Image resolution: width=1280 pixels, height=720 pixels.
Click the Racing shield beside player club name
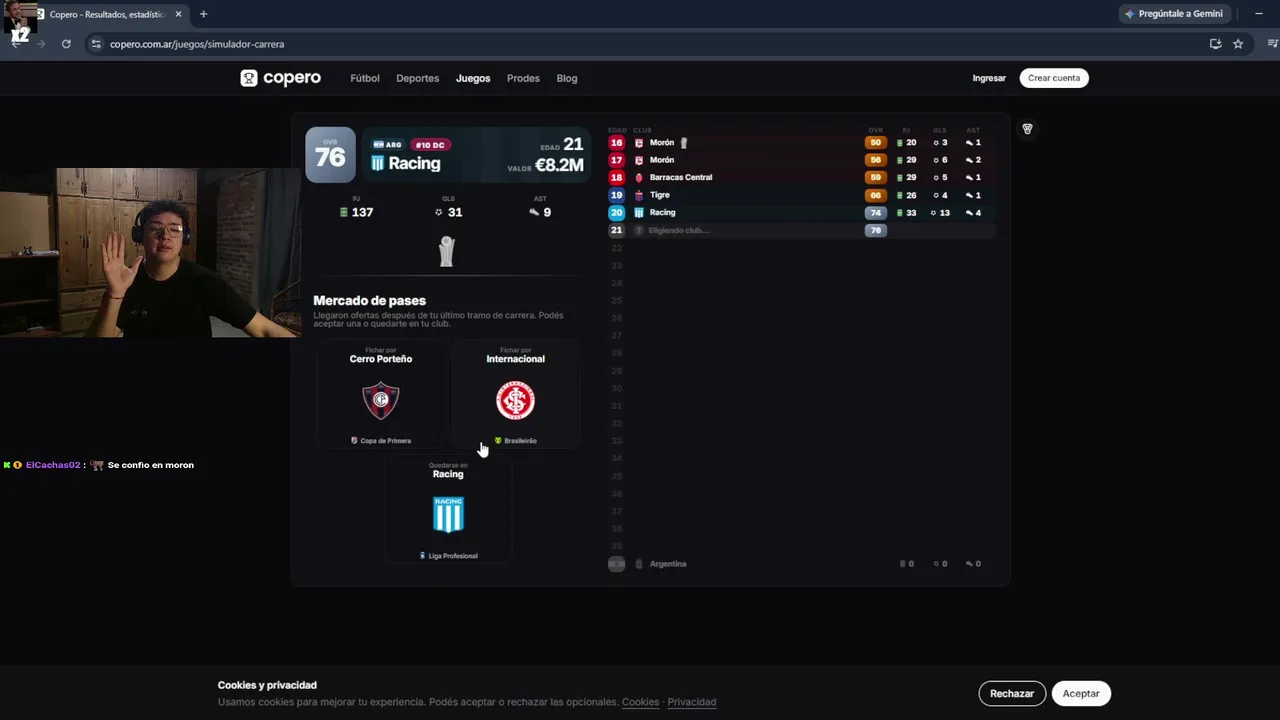pyautogui.click(x=377, y=163)
